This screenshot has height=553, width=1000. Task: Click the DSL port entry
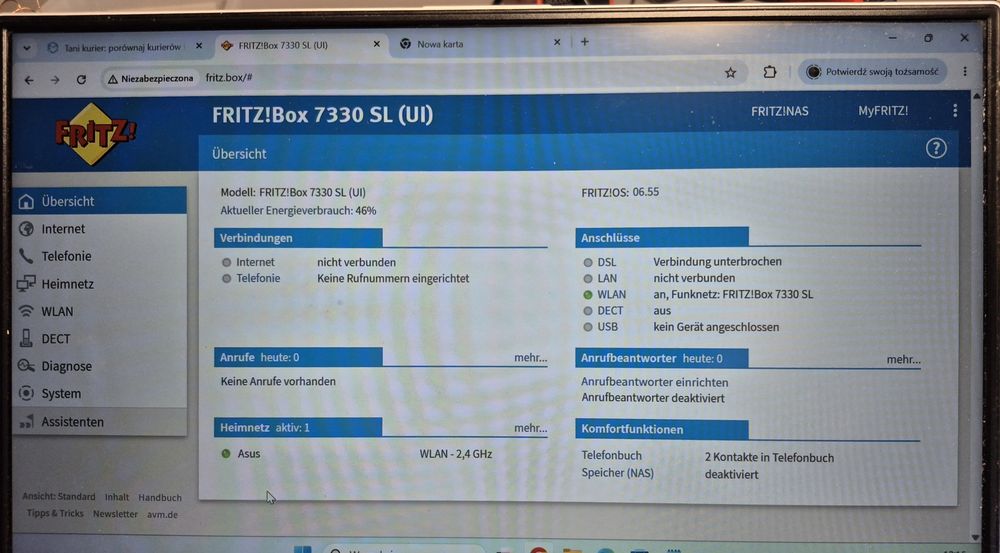pyautogui.click(x=607, y=262)
